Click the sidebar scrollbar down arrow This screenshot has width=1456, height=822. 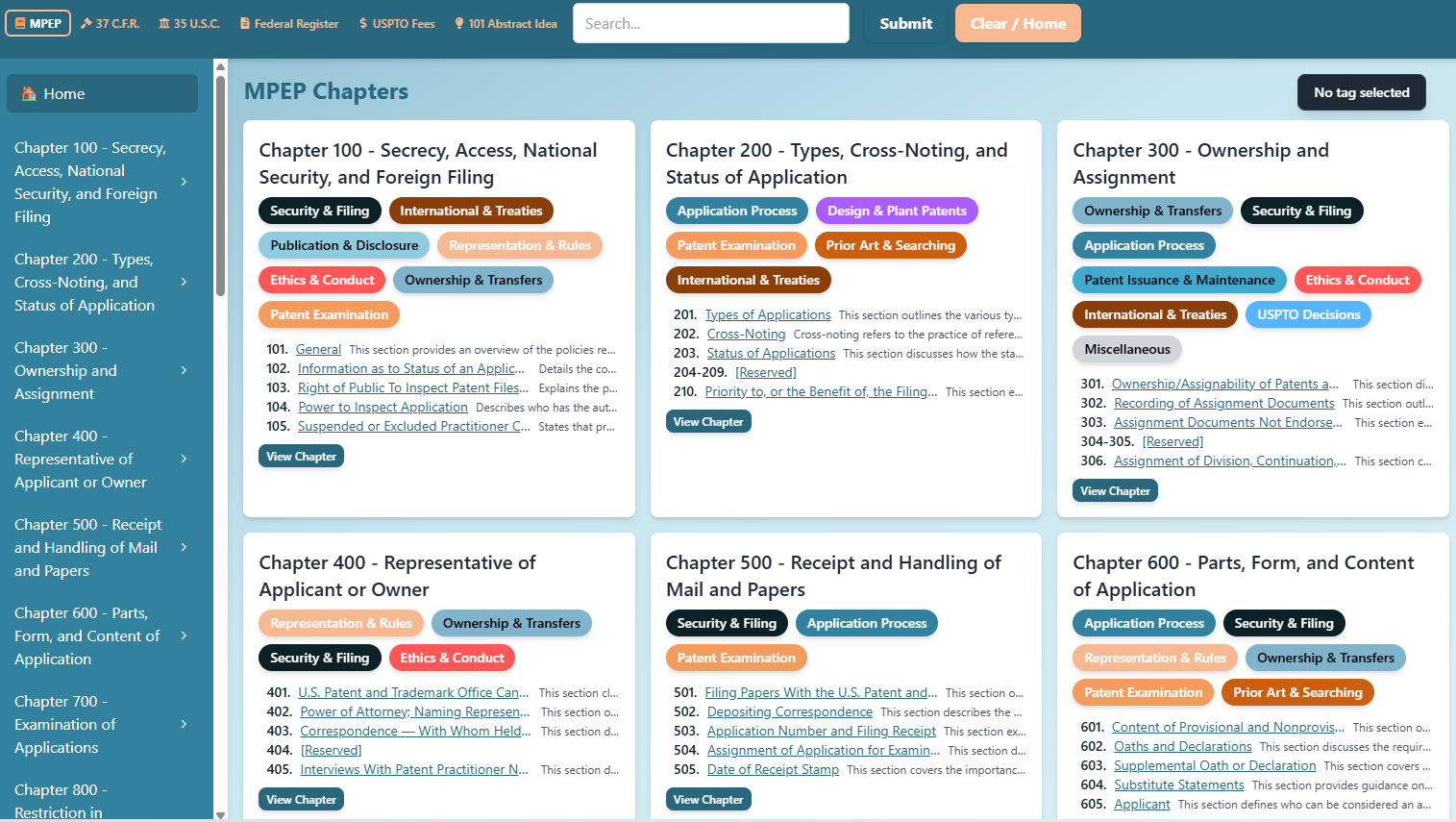[x=220, y=814]
